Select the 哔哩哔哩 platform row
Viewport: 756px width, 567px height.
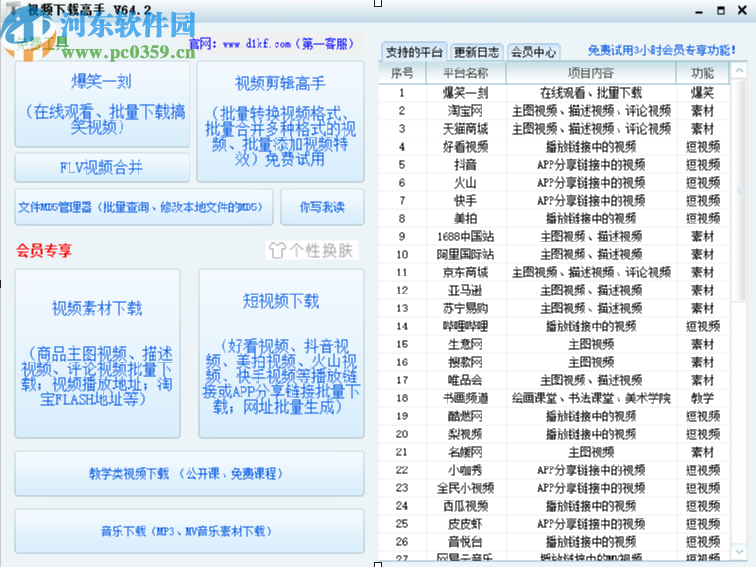tap(554, 326)
